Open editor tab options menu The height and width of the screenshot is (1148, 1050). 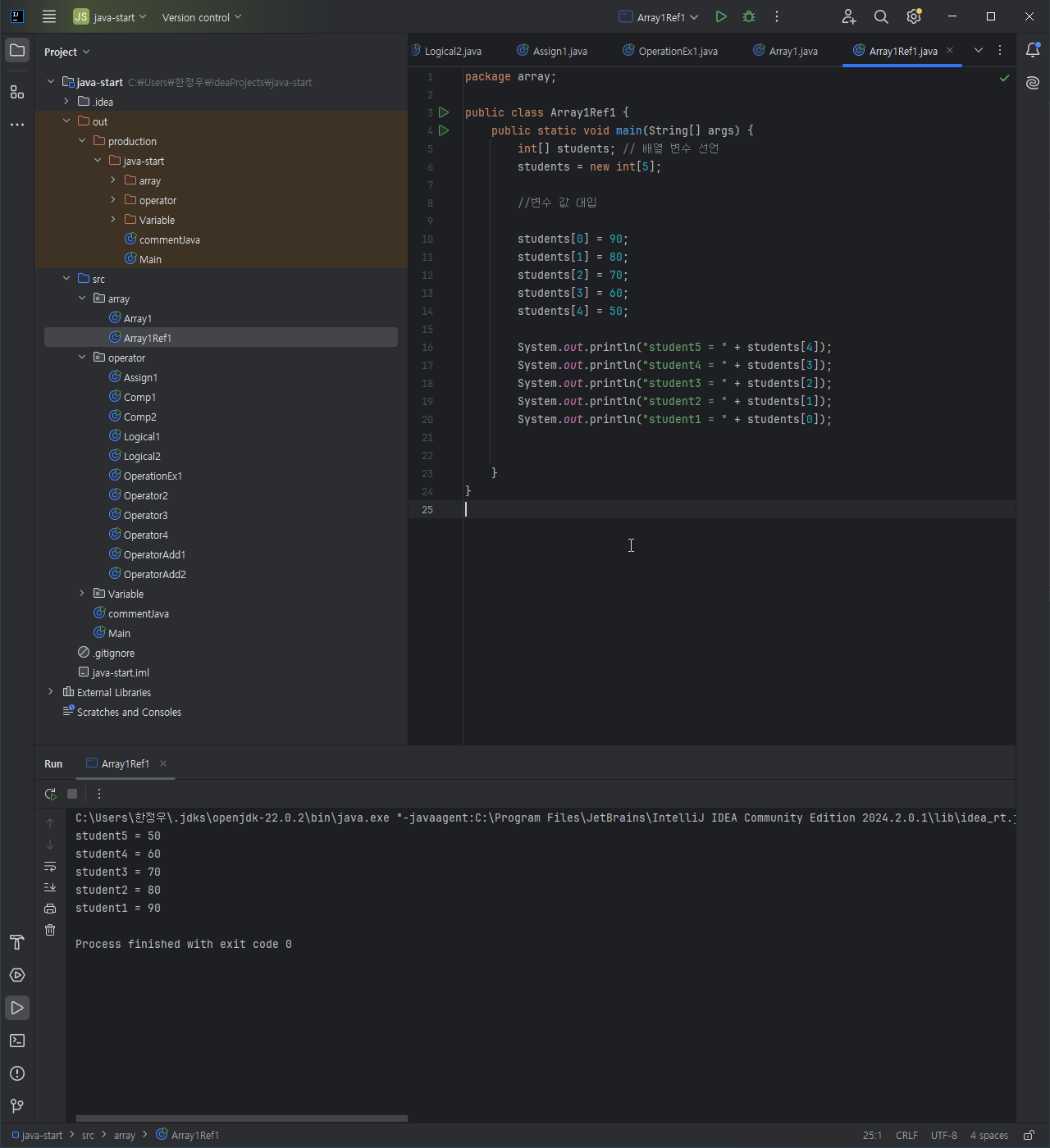1000,50
